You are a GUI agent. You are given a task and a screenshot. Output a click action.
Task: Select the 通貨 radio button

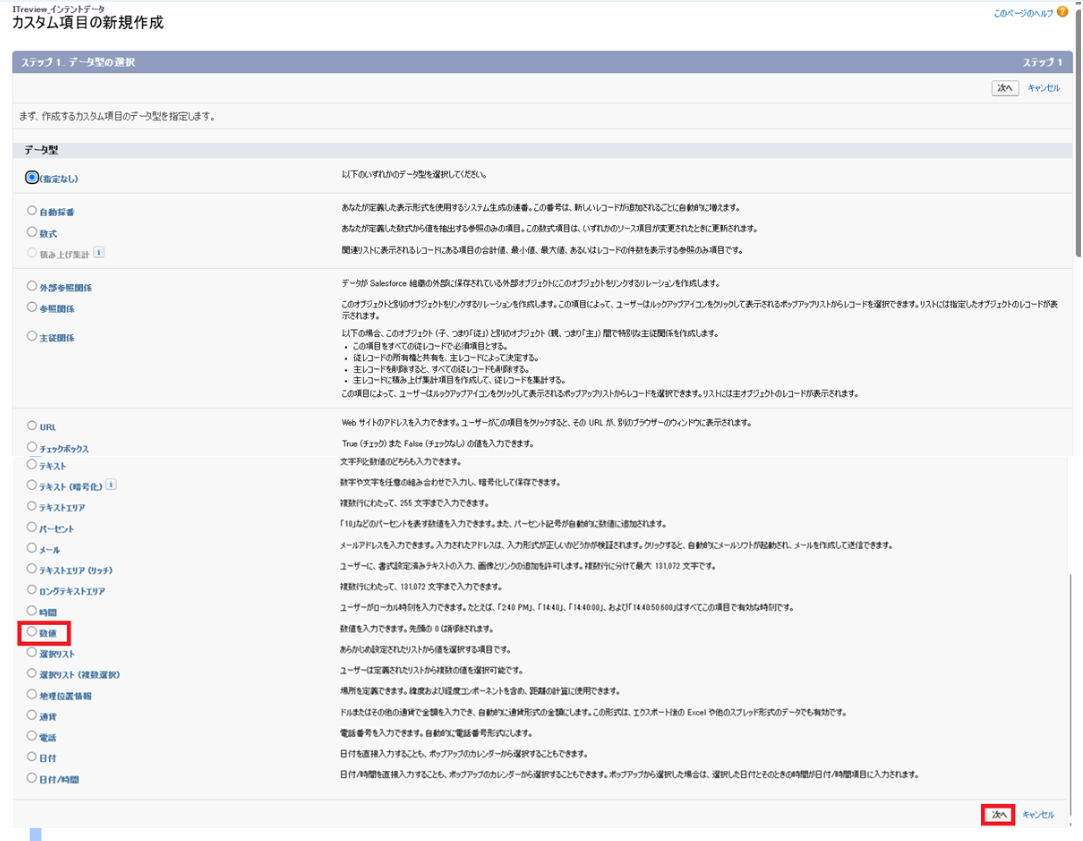[x=33, y=716]
